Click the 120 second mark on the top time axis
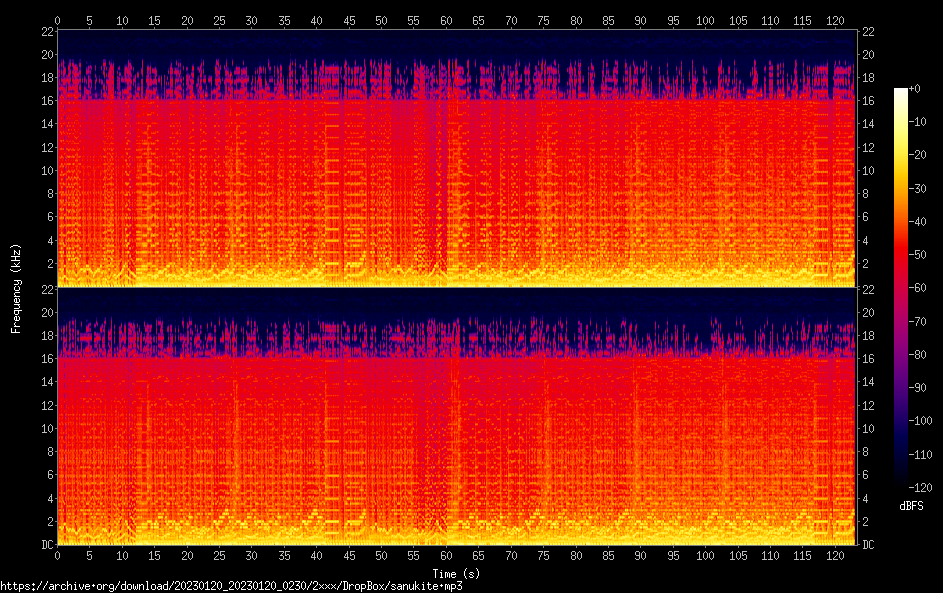 pos(834,20)
